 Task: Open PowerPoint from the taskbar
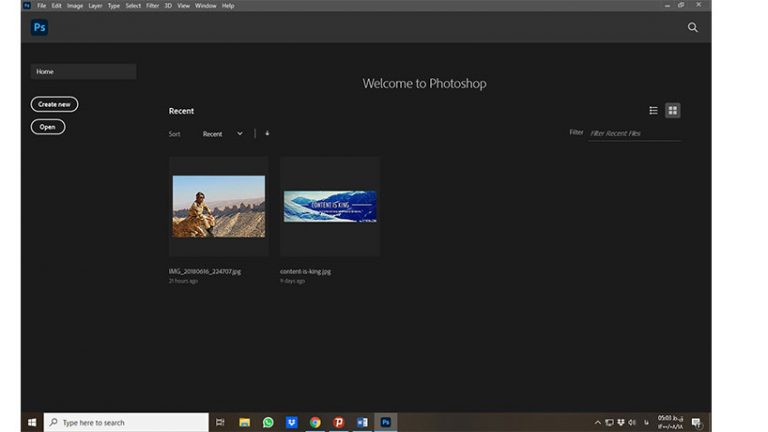pos(338,422)
